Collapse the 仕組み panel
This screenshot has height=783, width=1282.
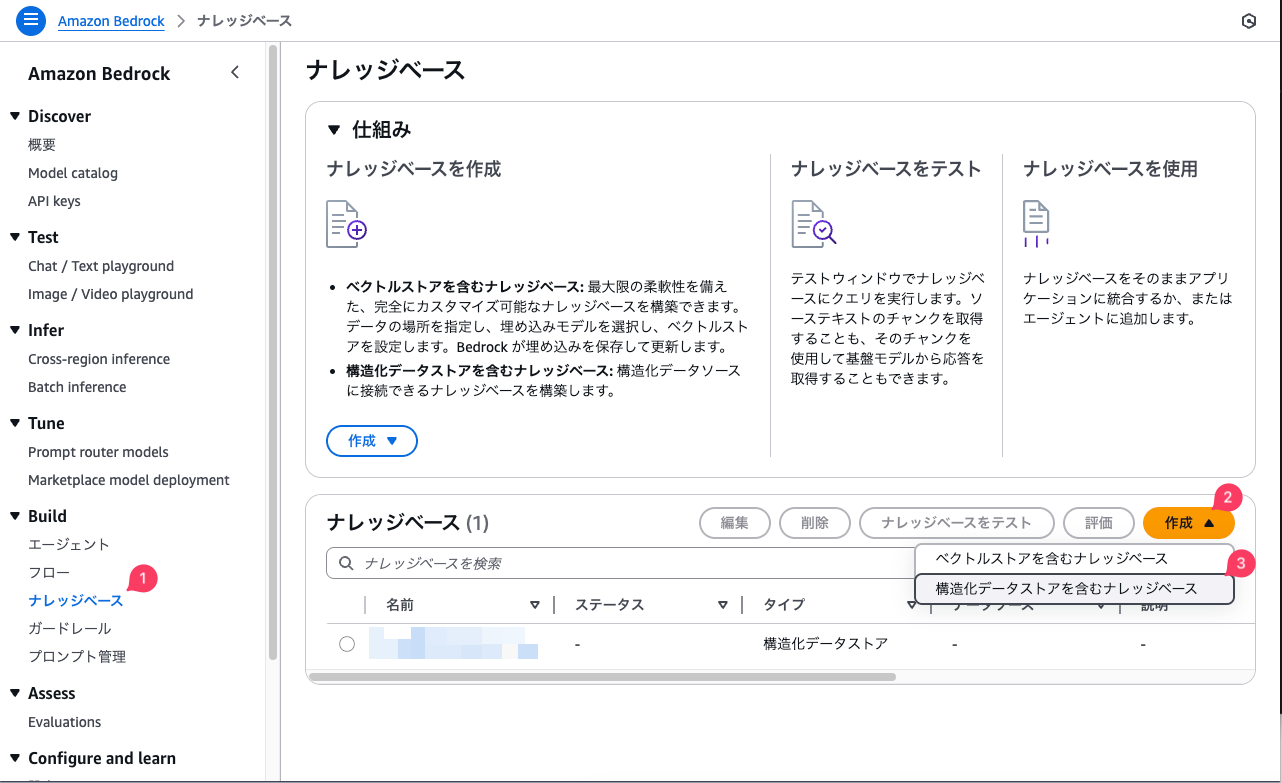pos(334,130)
